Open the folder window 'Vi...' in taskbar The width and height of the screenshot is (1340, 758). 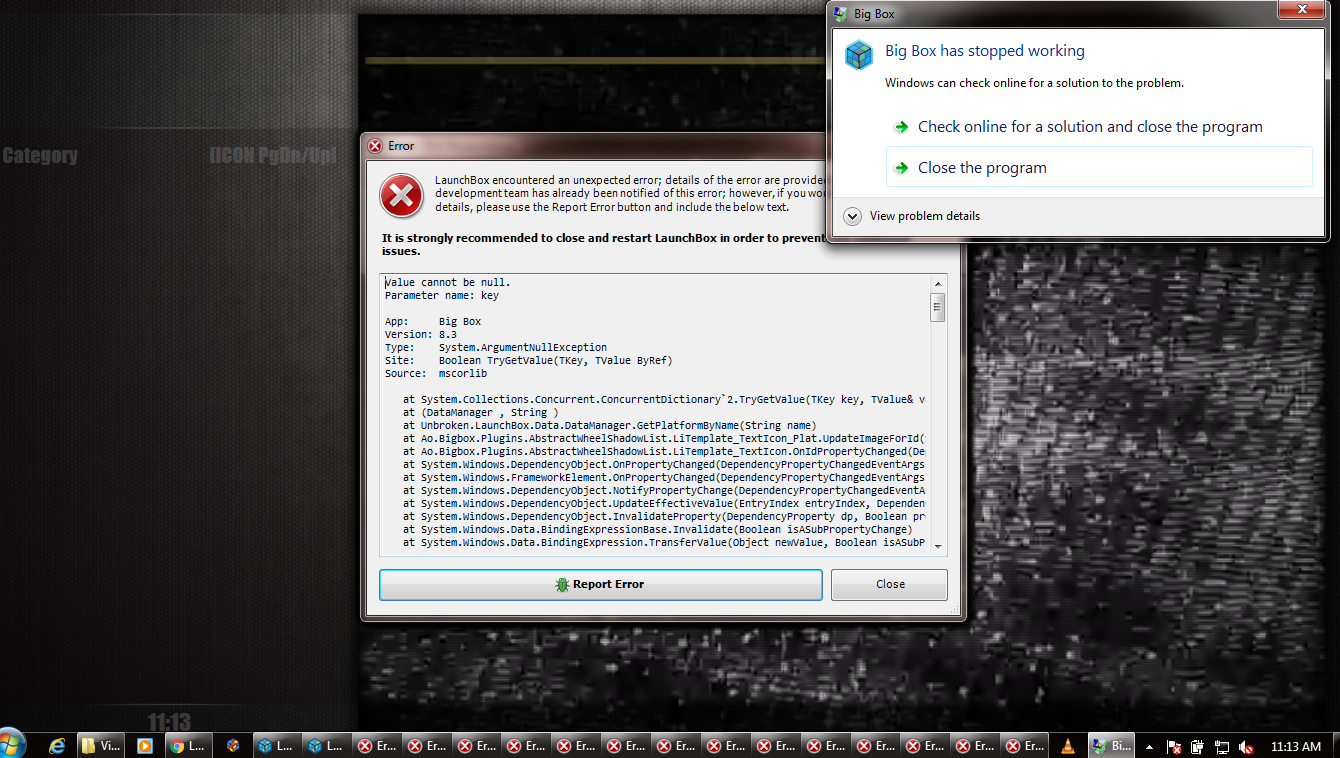[x=103, y=745]
